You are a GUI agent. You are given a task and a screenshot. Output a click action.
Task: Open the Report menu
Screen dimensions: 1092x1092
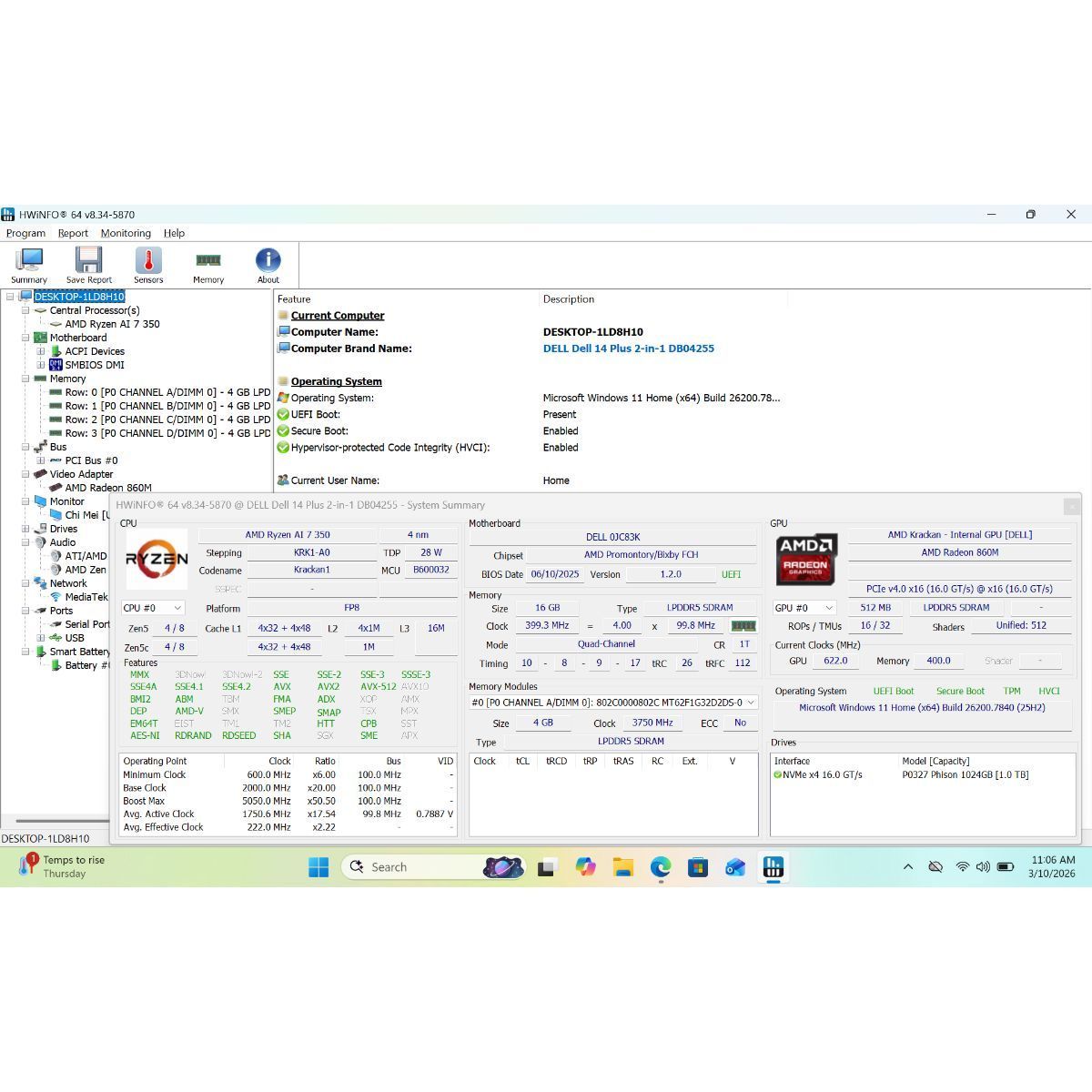tap(73, 233)
